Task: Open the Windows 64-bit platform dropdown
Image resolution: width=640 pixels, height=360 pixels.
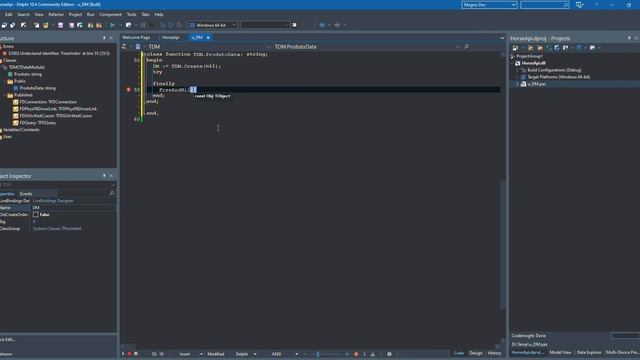Action: pyautogui.click(x=212, y=25)
